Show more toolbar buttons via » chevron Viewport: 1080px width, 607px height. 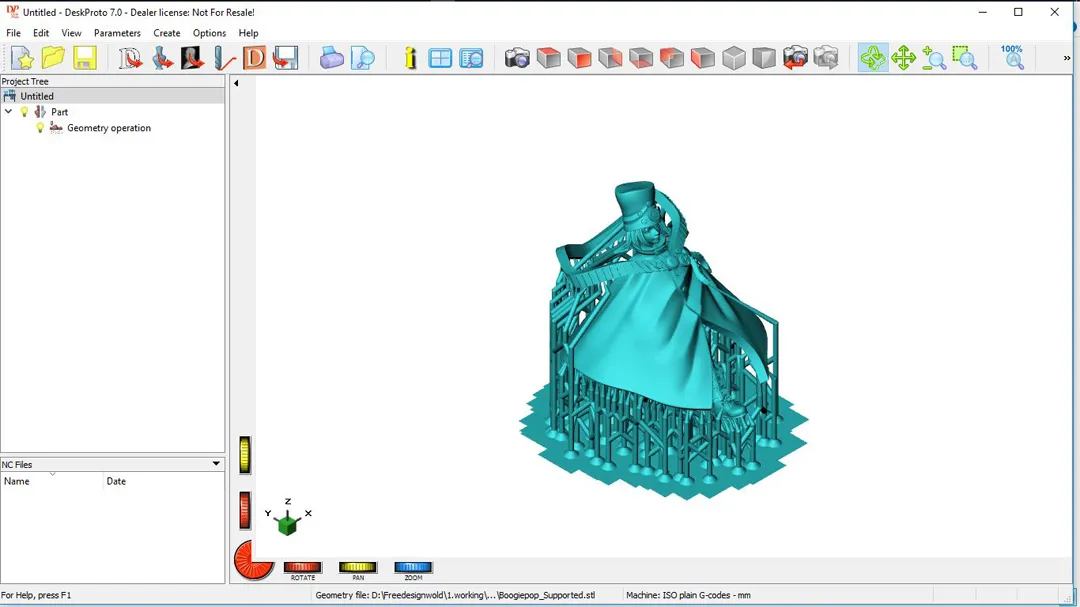(1066, 58)
